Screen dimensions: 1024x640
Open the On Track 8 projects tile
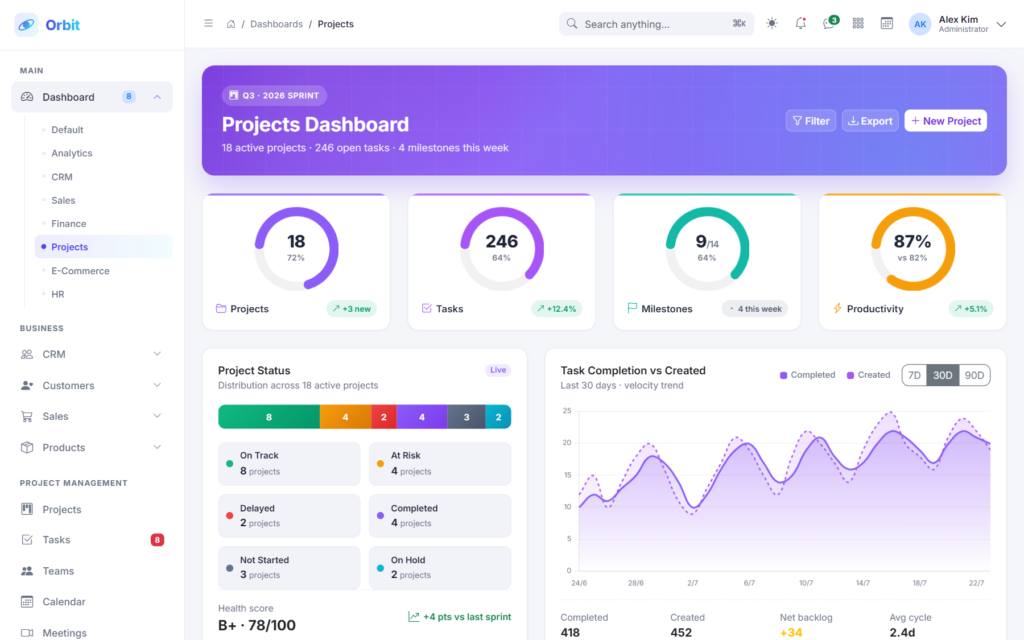(289, 464)
